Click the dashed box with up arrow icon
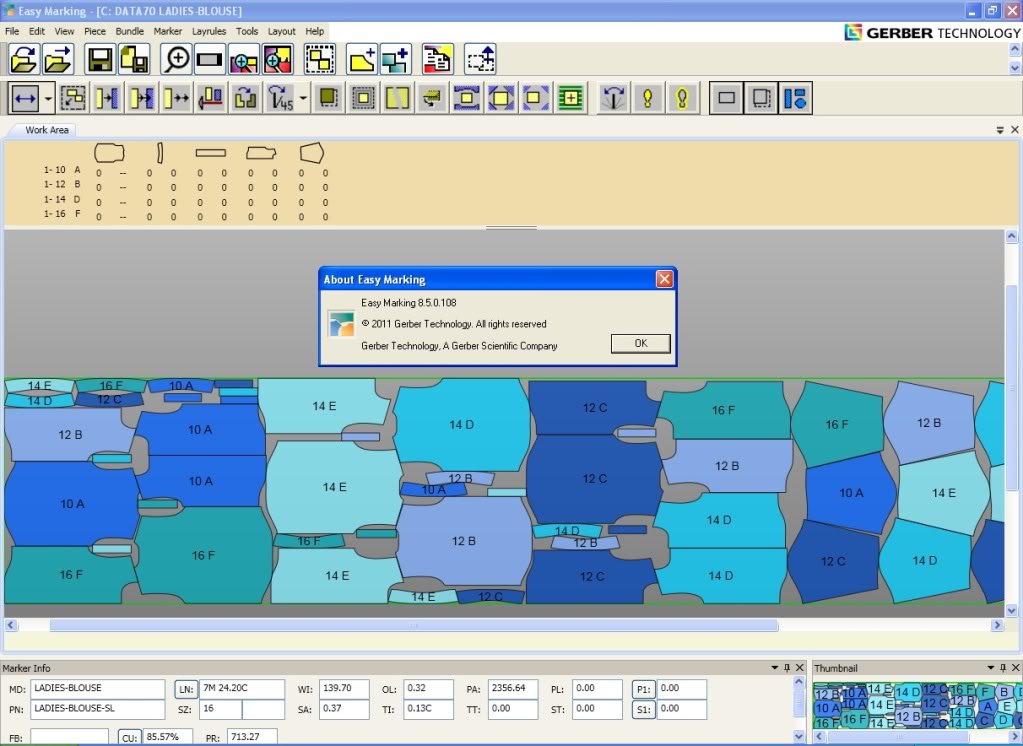 [x=480, y=59]
